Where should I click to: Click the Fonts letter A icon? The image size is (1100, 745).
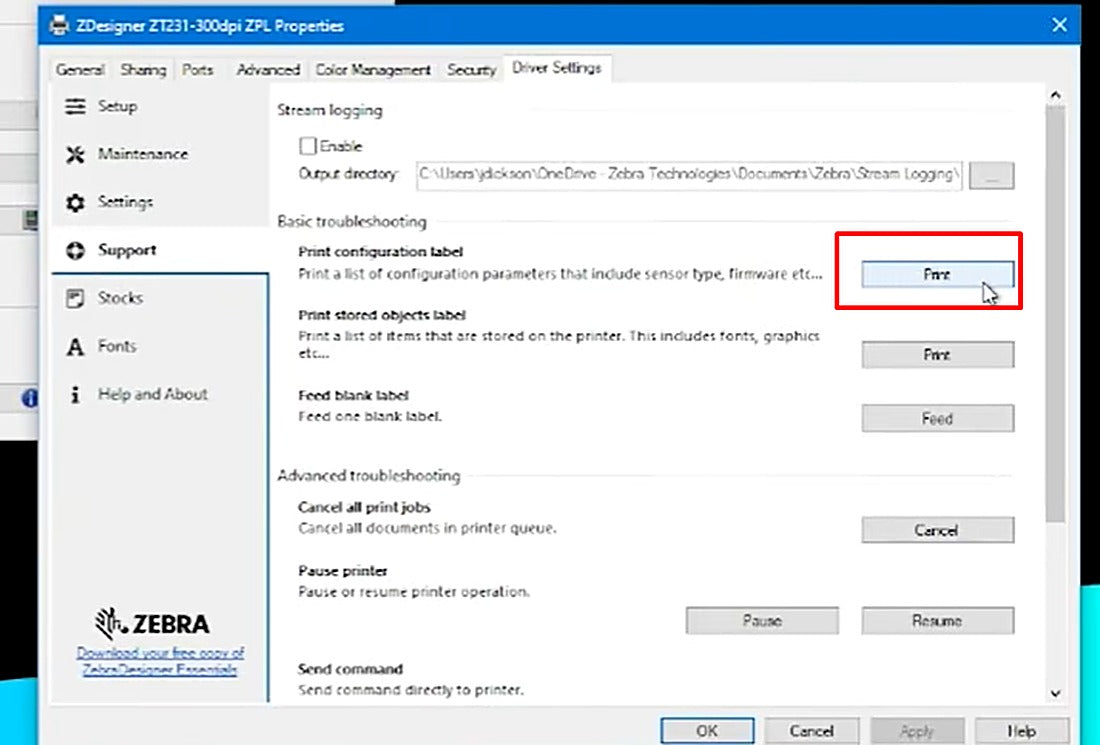[x=75, y=347]
